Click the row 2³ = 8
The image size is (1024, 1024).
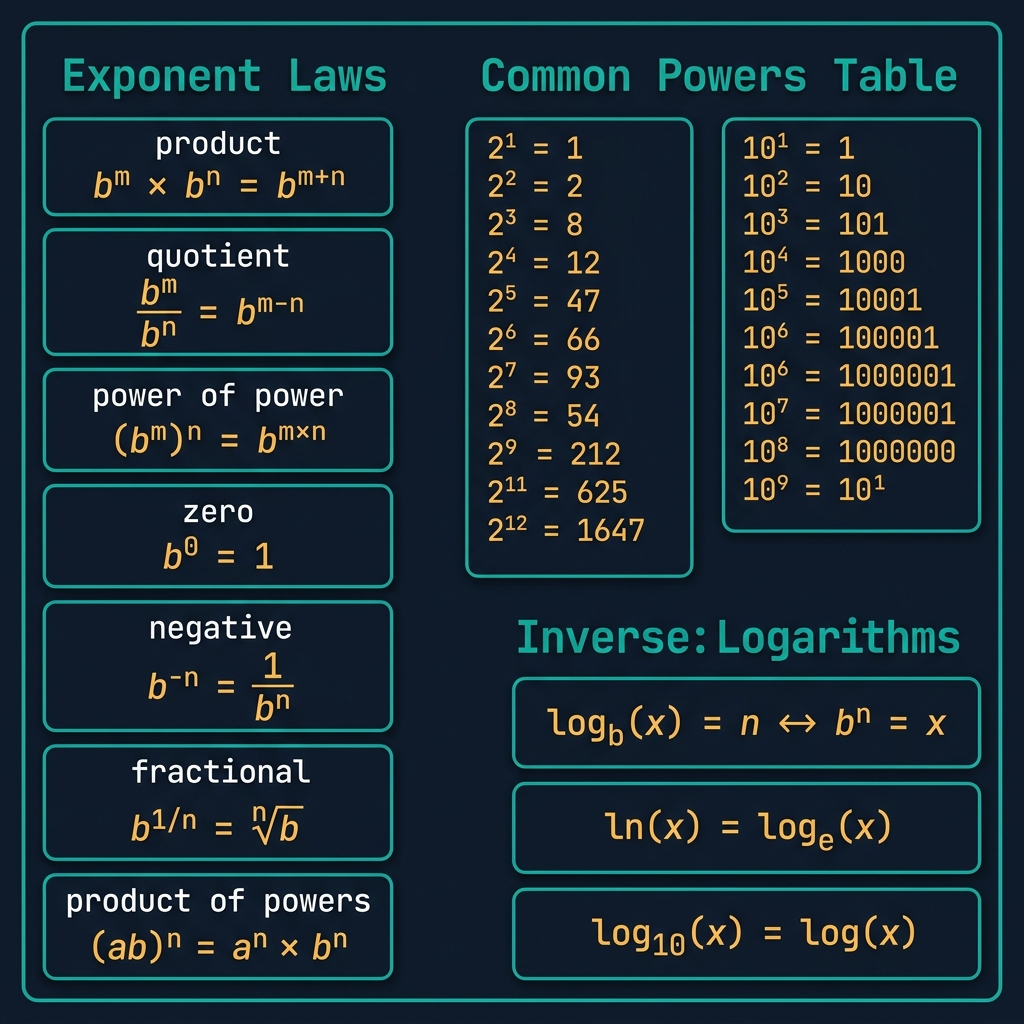(x=535, y=224)
